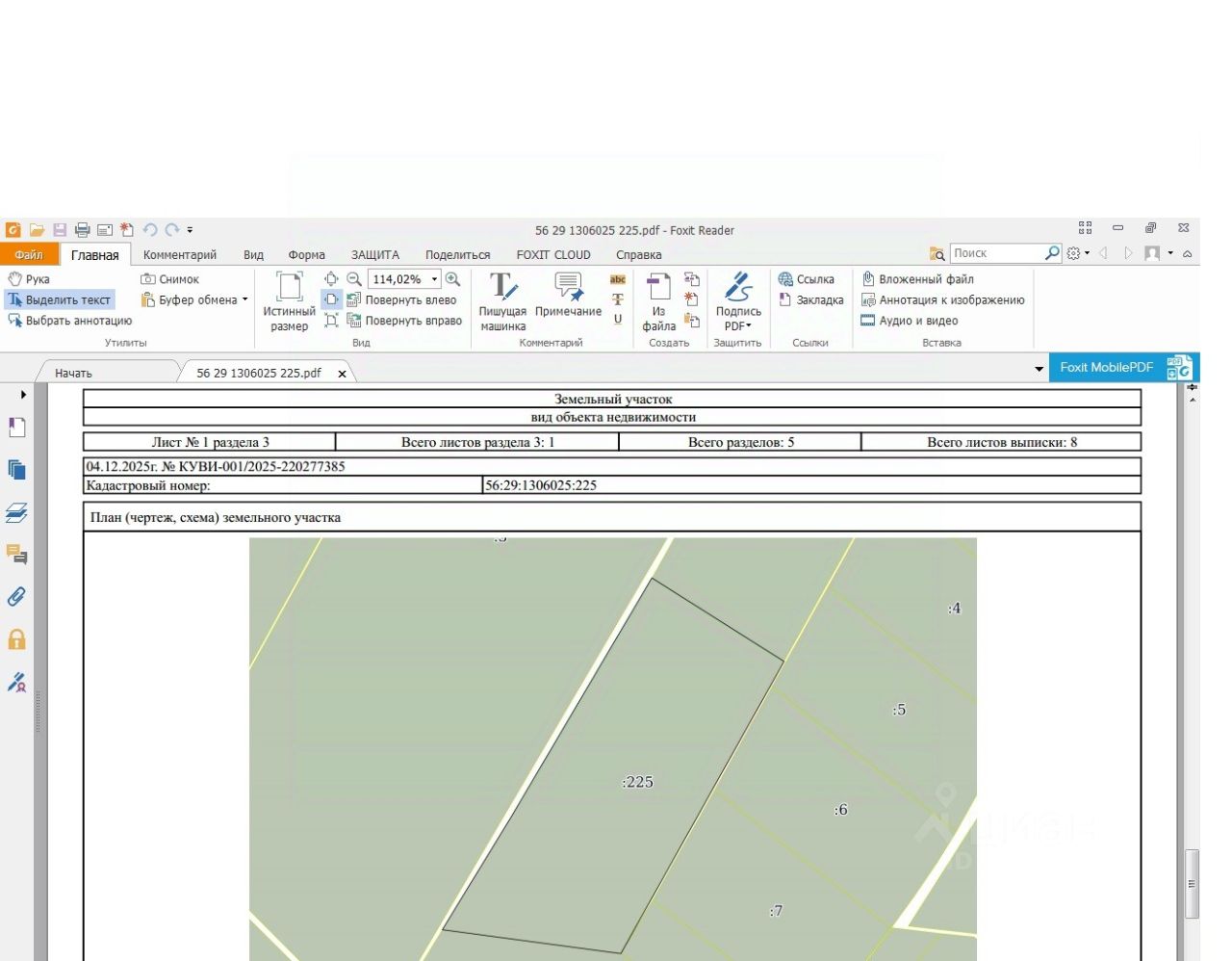Open the user account dropdown
1232x961 pixels.
(x=1157, y=253)
